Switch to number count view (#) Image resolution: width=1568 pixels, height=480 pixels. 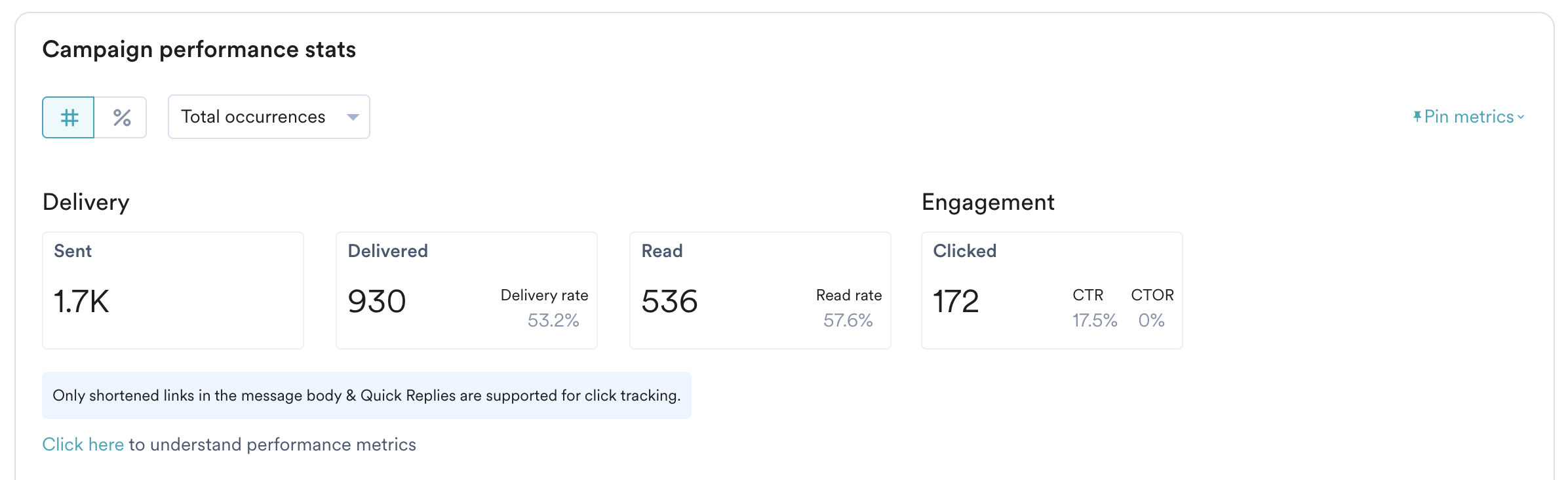point(69,117)
